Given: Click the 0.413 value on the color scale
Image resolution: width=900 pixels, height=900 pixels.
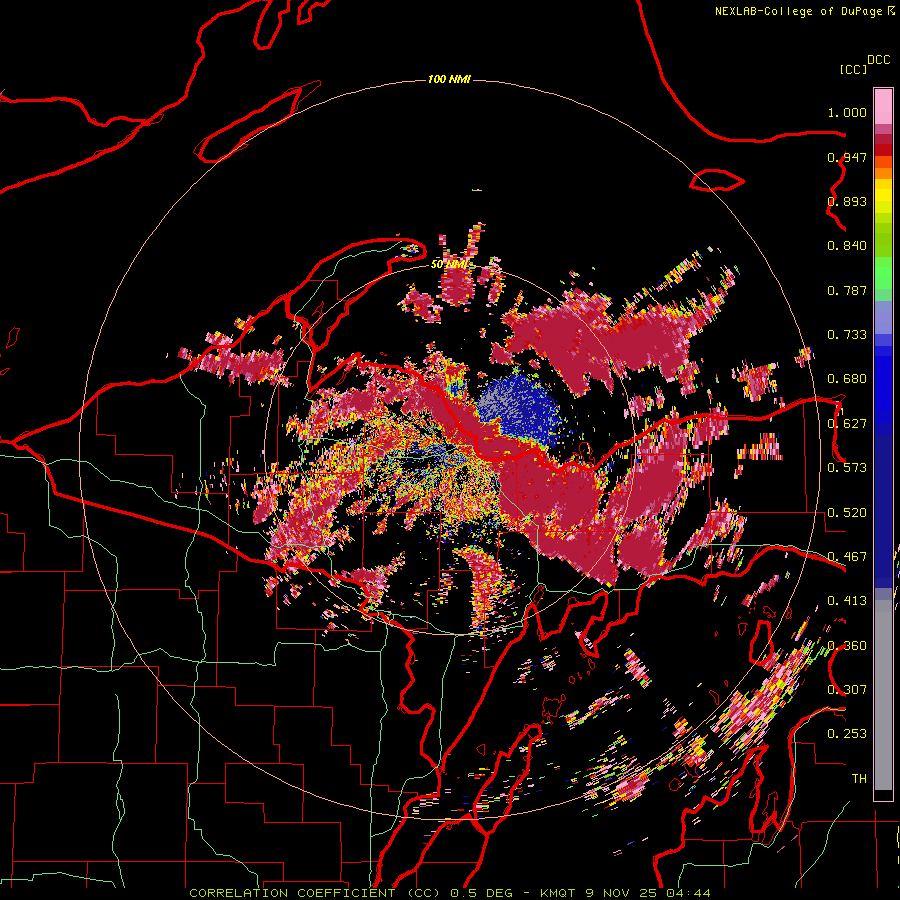Looking at the screenshot, I should click(x=847, y=601).
